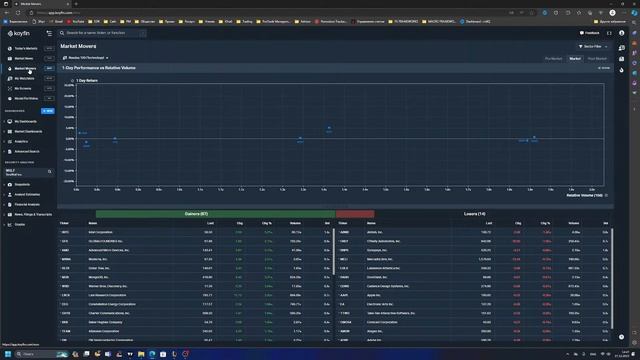Open the user account profile icon
Image resolution: width=640 pixels, height=360 pixels.
(x=622, y=33)
